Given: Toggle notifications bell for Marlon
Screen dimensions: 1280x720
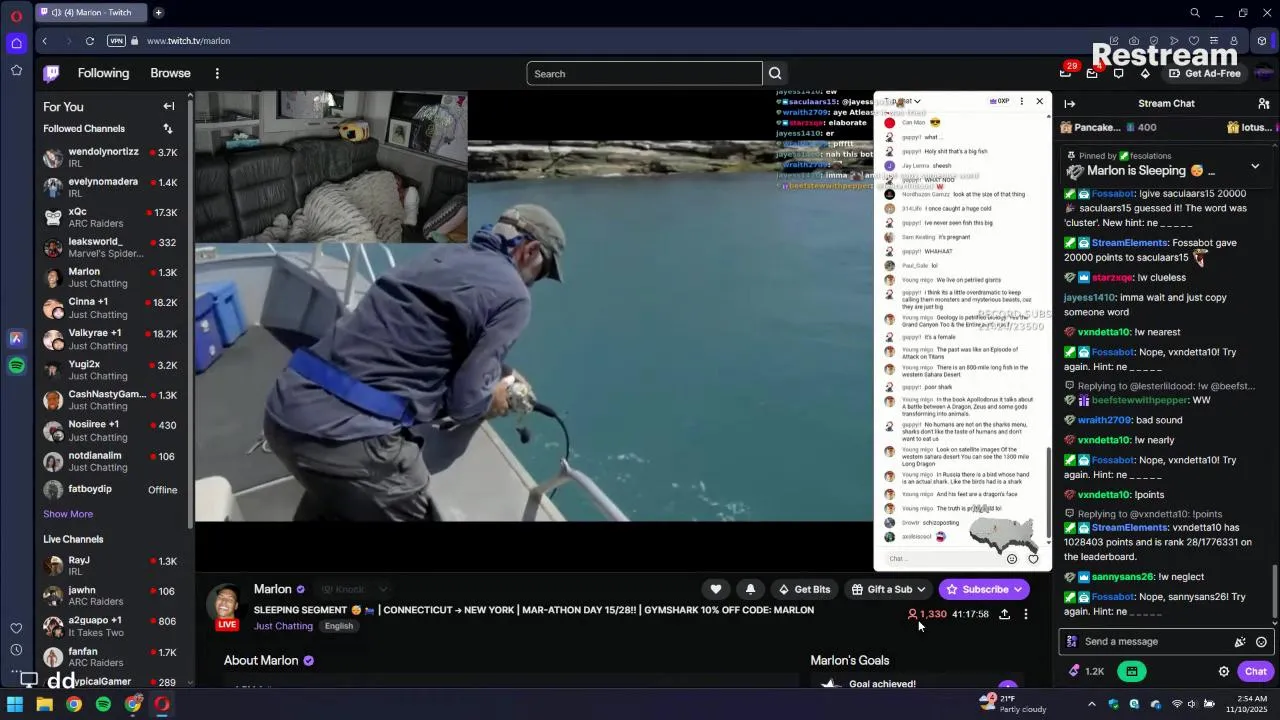Looking at the screenshot, I should click(750, 589).
